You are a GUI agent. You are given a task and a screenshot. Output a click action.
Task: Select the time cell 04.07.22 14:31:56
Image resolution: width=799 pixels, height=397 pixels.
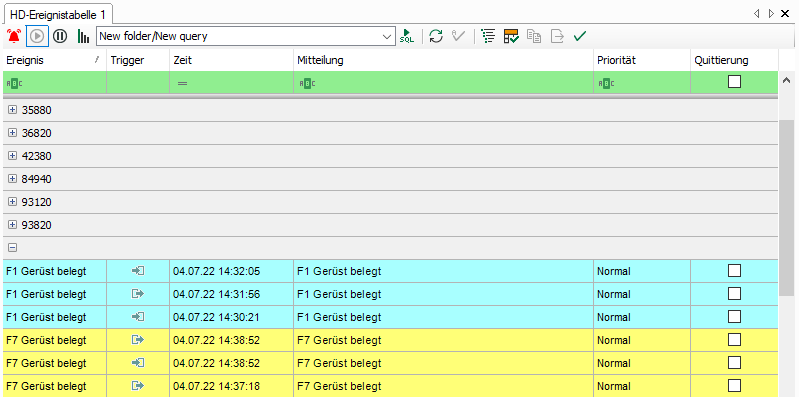pyautogui.click(x=231, y=294)
